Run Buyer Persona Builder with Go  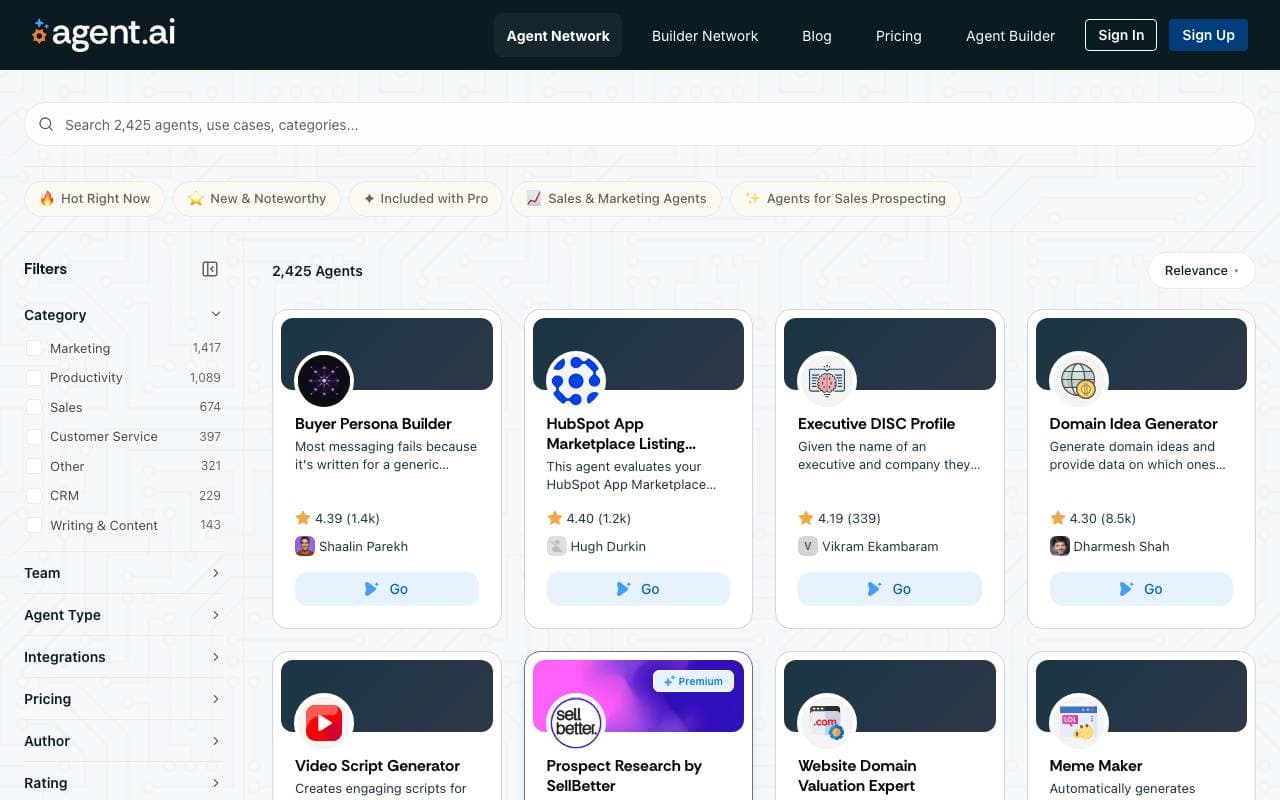click(x=387, y=589)
